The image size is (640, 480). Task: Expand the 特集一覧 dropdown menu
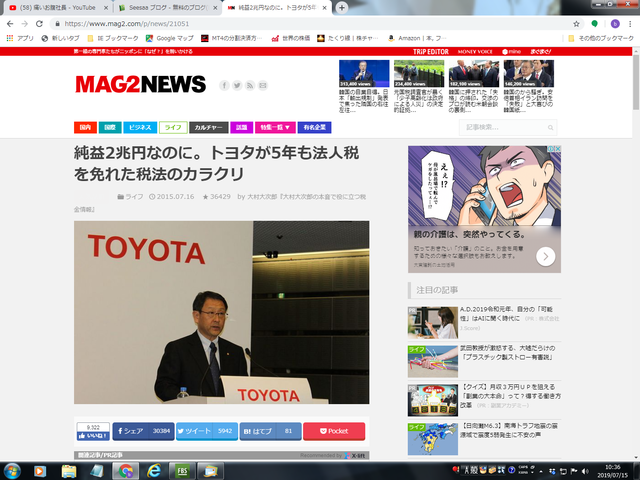(x=275, y=127)
